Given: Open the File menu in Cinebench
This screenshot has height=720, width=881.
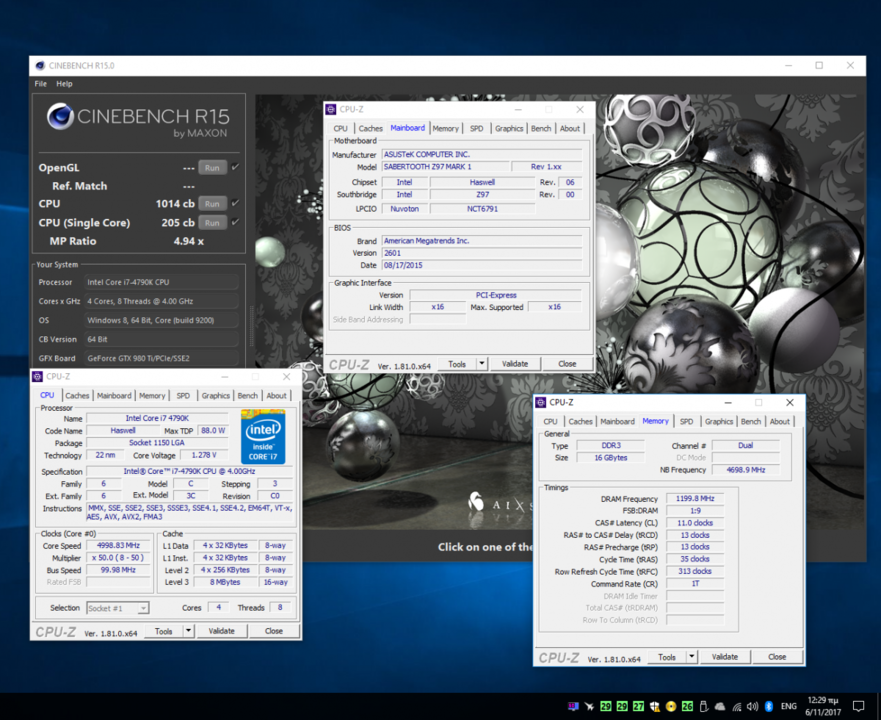Looking at the screenshot, I should [x=40, y=84].
